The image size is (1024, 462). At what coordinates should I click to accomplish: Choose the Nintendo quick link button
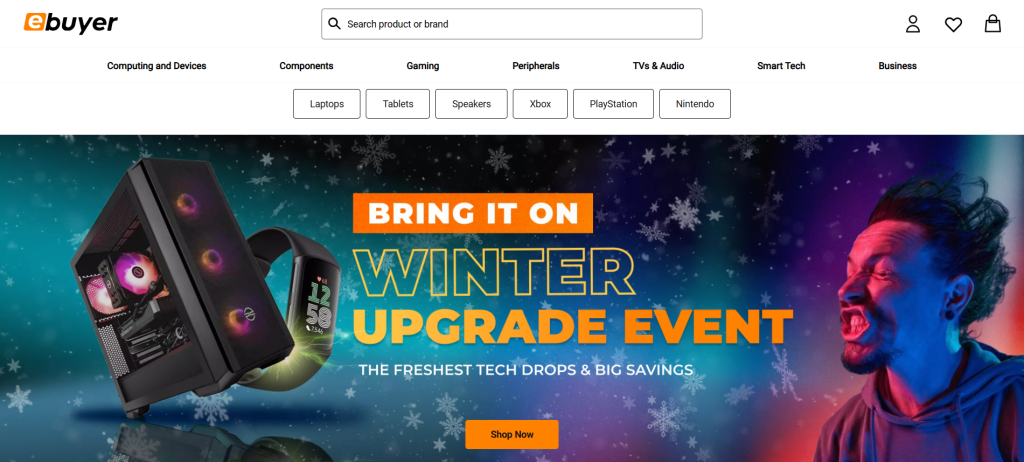pyautogui.click(x=695, y=104)
